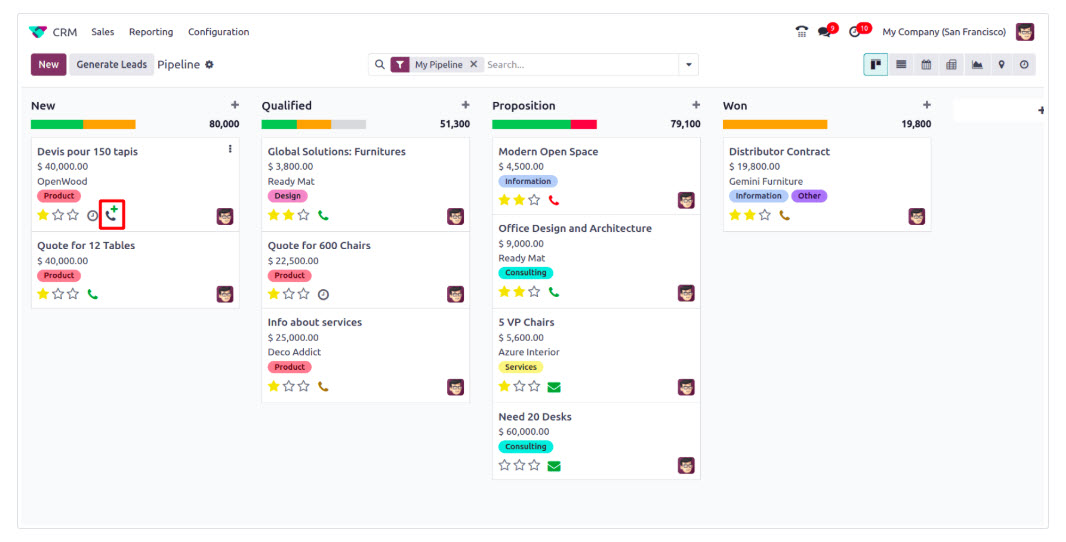Set third priority star on Modern Open Space
The height and width of the screenshot is (542, 1066).
pyautogui.click(x=534, y=200)
